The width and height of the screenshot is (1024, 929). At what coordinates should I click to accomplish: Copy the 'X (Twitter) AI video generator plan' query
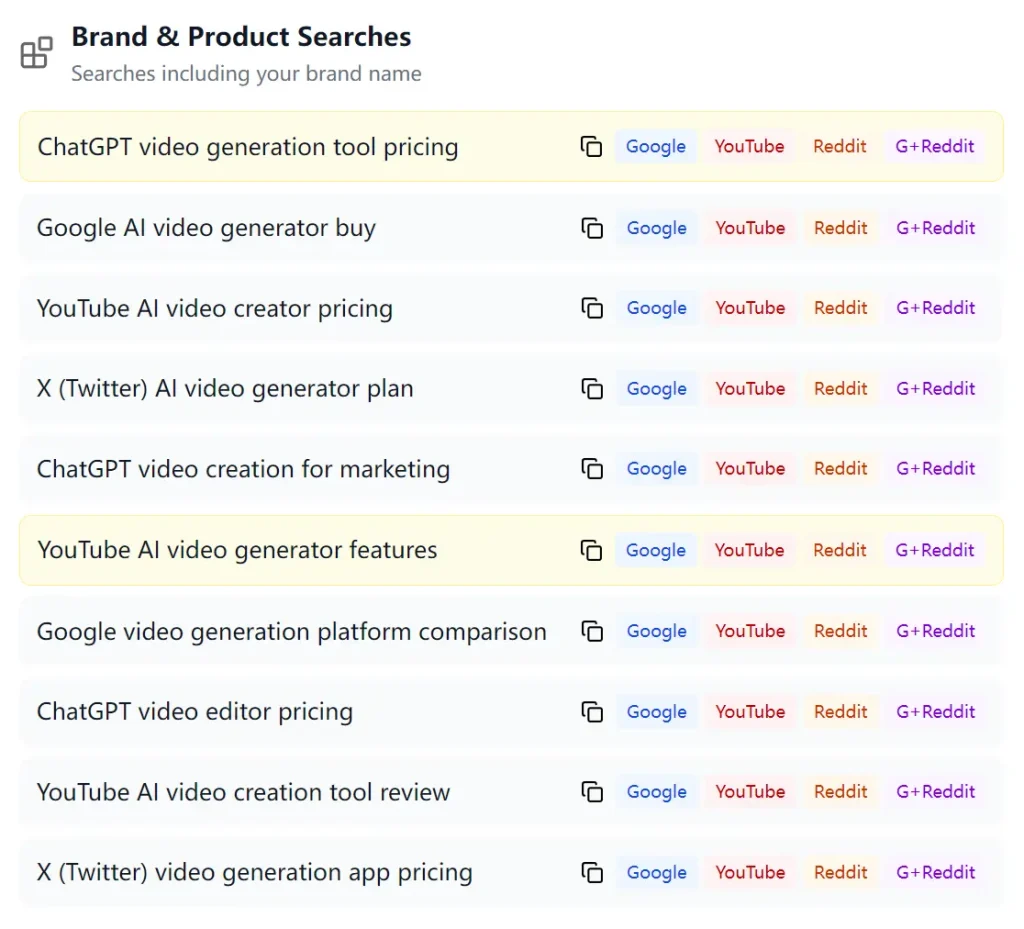591,389
